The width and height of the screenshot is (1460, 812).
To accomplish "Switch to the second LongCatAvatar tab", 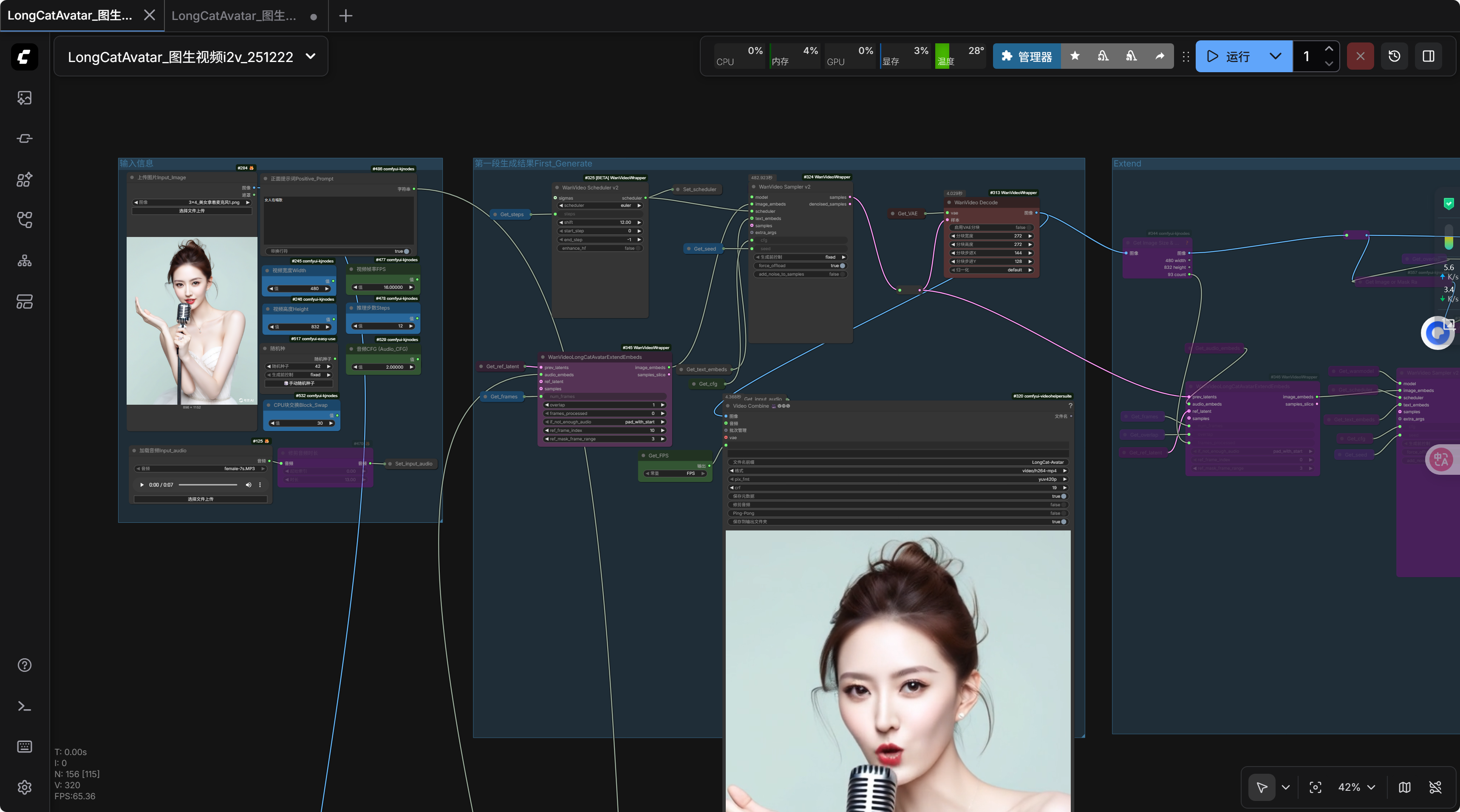I will [x=234, y=16].
